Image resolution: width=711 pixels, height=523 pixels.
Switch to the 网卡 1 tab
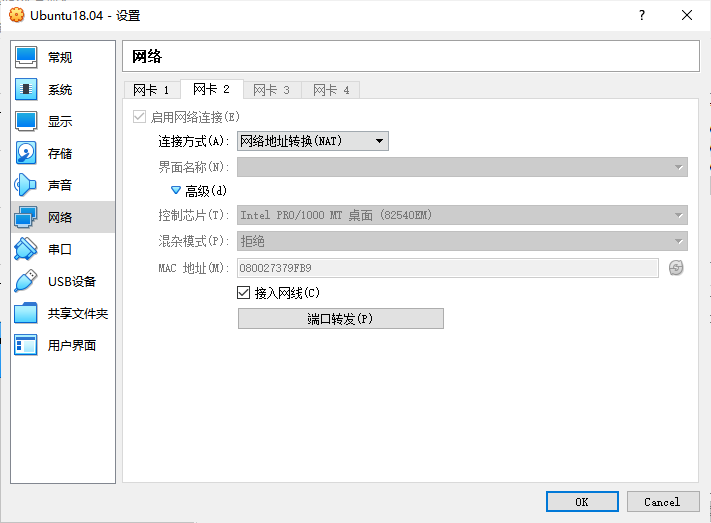pyautogui.click(x=151, y=90)
